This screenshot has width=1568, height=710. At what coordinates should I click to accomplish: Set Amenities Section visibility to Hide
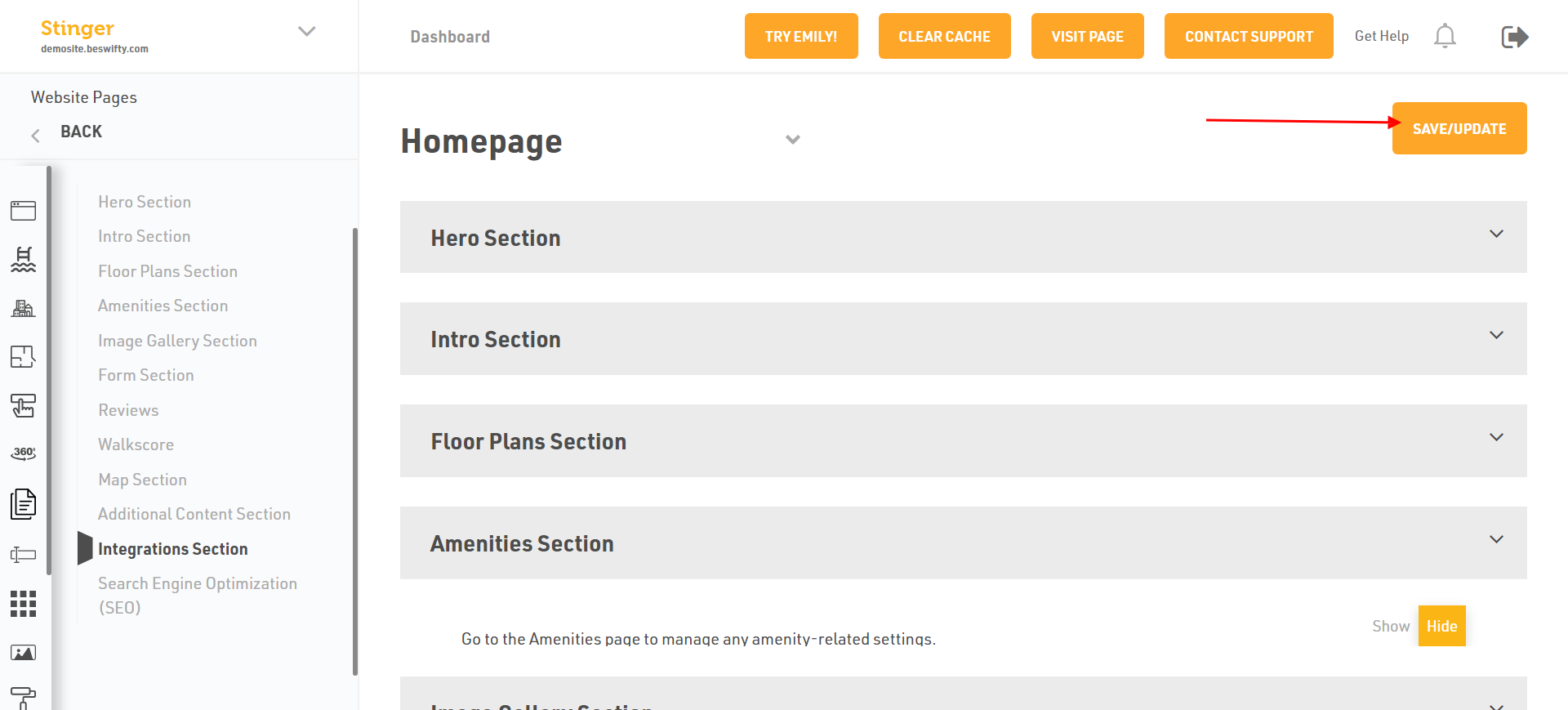pos(1441,626)
